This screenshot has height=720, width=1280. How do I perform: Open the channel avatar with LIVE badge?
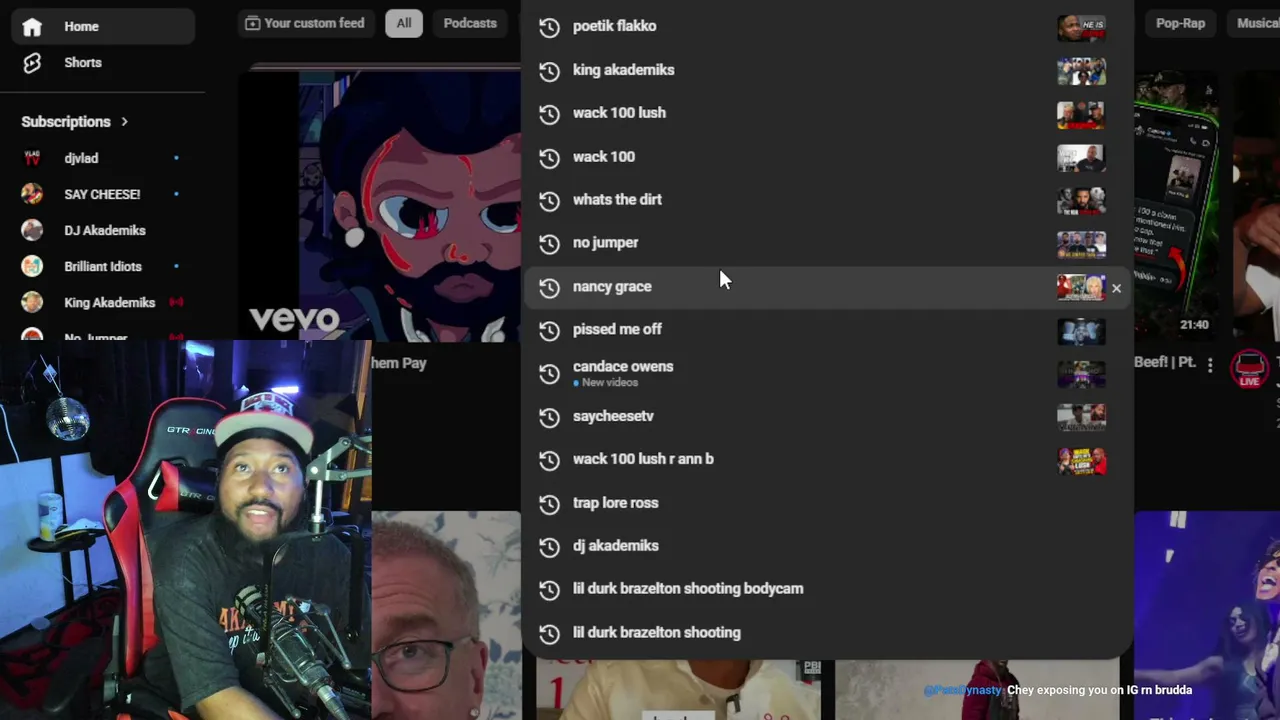pos(1250,368)
